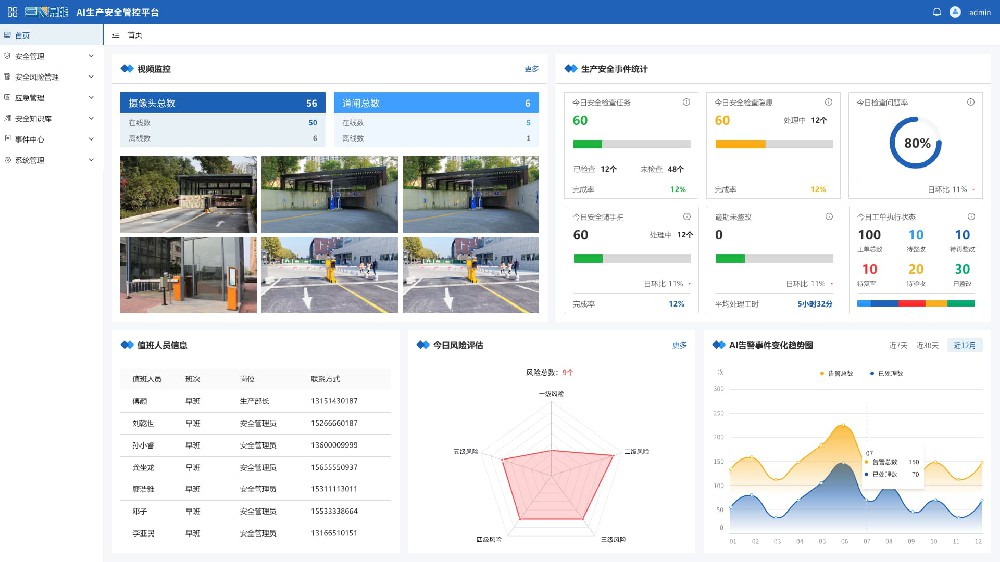
Task: Toggle the blue legend series in trend chart
Action: [x=886, y=373]
